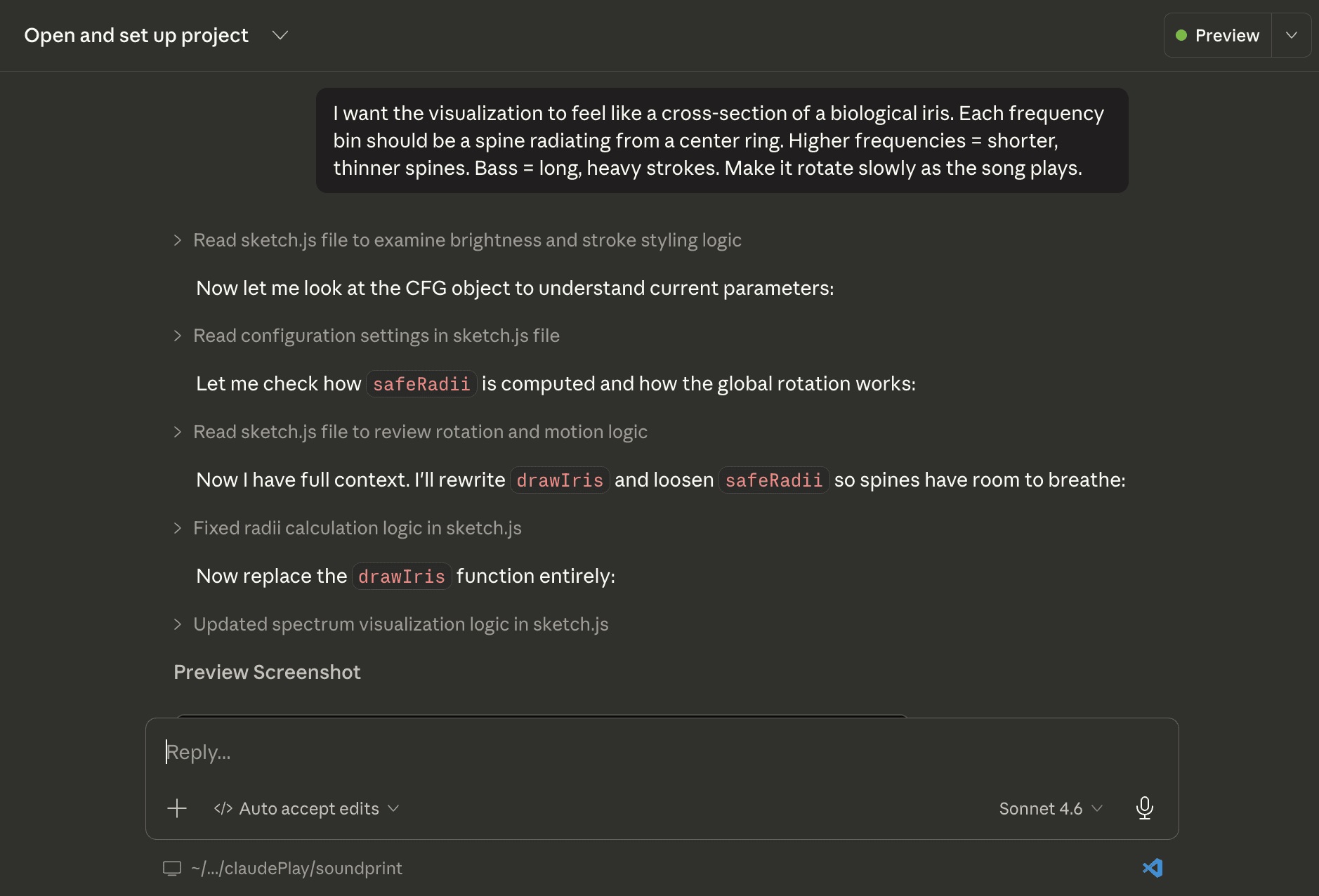1319x896 pixels.
Task: Expand the Read configuration settings step
Action: (x=367, y=336)
